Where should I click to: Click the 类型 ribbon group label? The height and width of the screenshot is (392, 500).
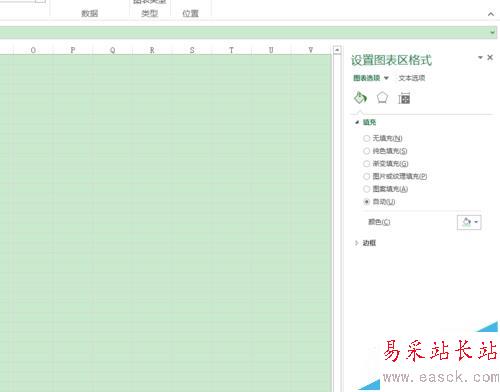pos(149,13)
